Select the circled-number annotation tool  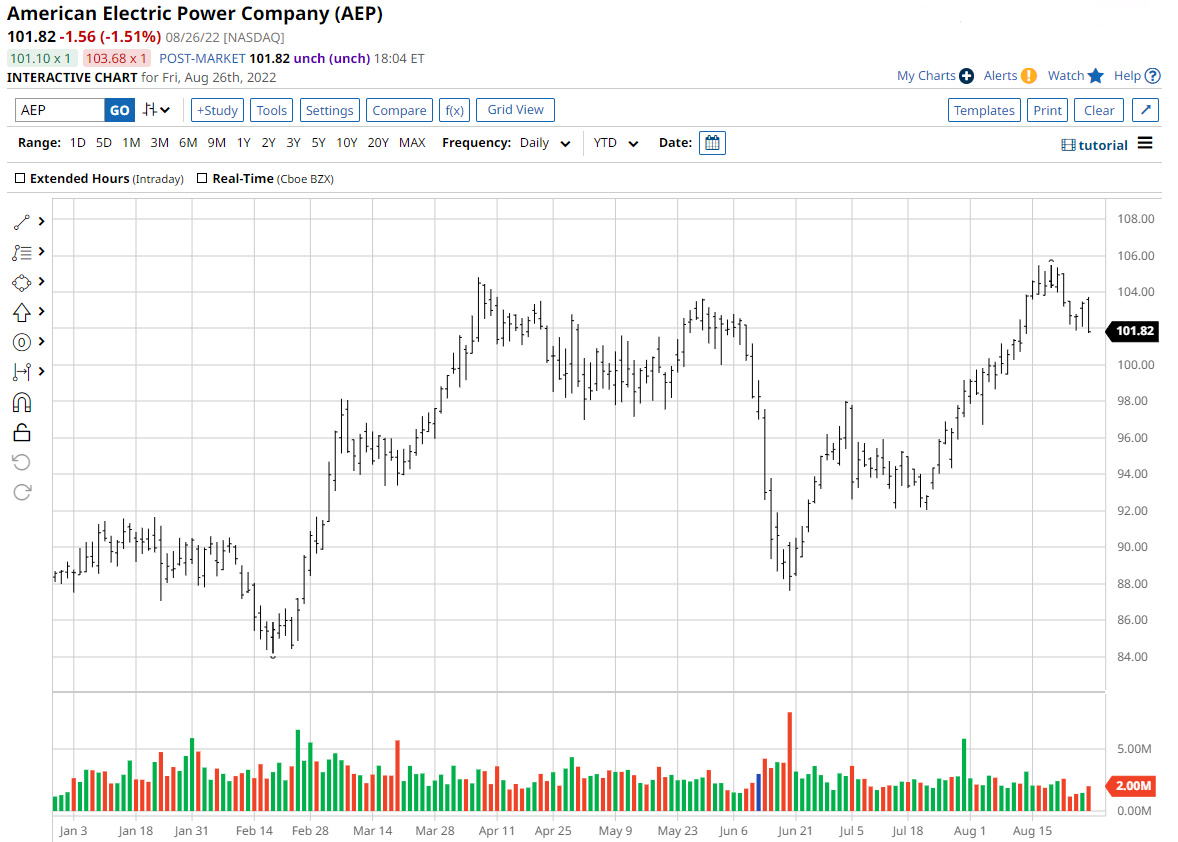tap(22, 343)
